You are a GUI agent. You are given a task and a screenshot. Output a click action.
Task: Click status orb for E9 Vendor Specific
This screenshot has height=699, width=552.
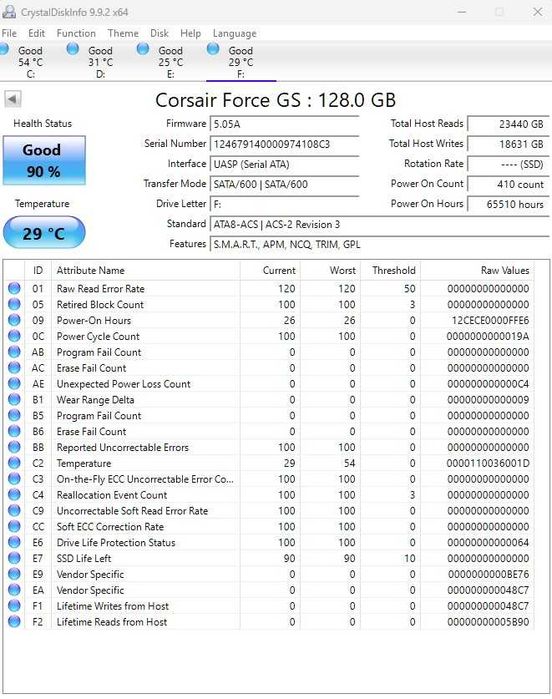click(x=14, y=574)
